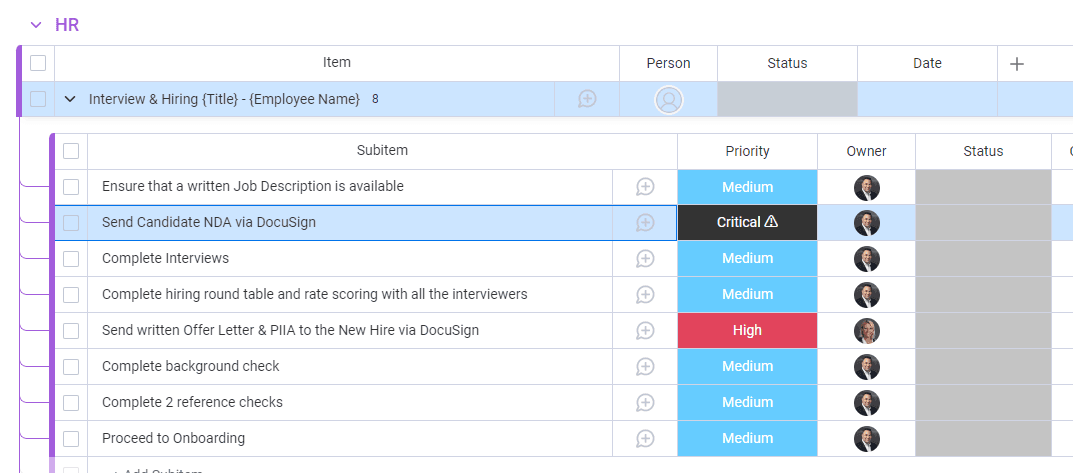
Task: Click the Priority column header
Action: pos(747,151)
